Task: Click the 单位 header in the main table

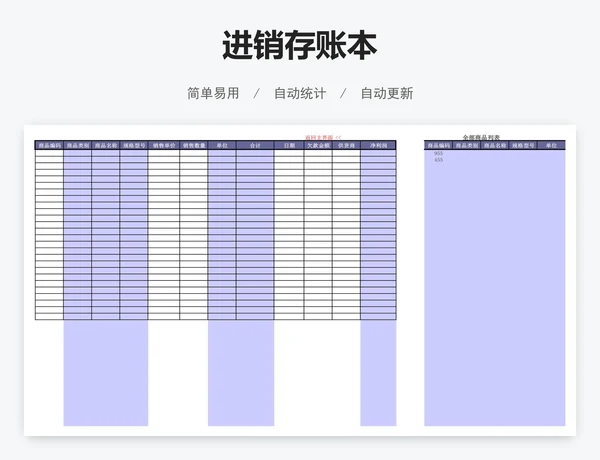Action: pos(222,145)
